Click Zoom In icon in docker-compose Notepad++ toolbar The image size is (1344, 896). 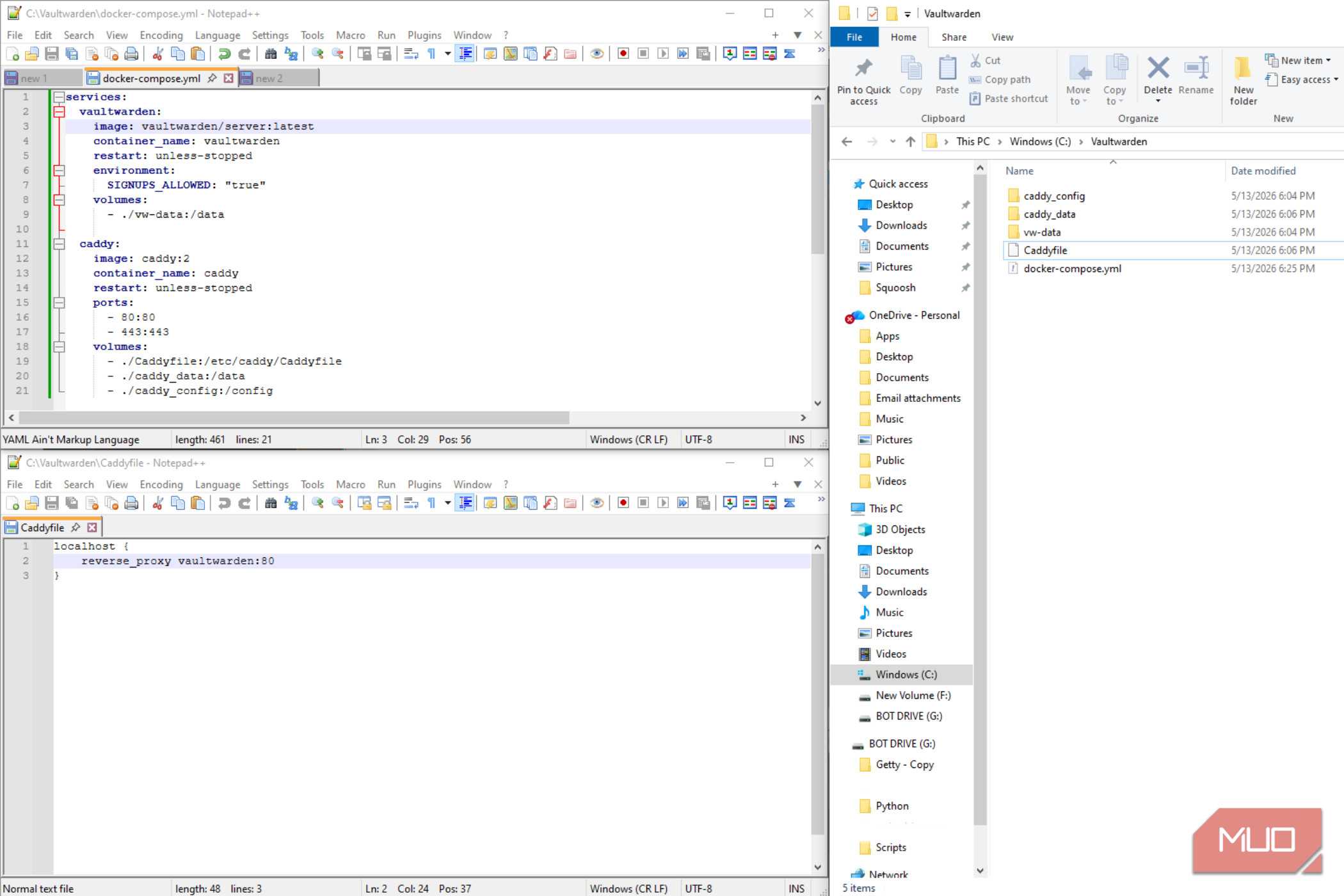click(317, 54)
